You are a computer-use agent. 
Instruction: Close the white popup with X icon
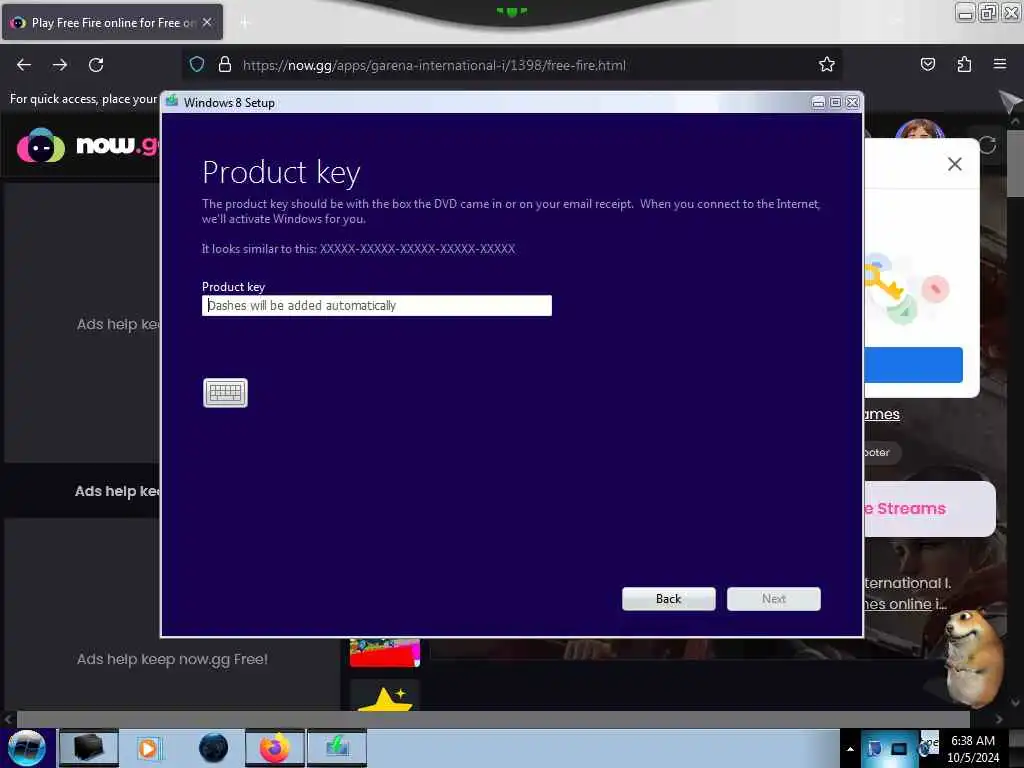955,164
